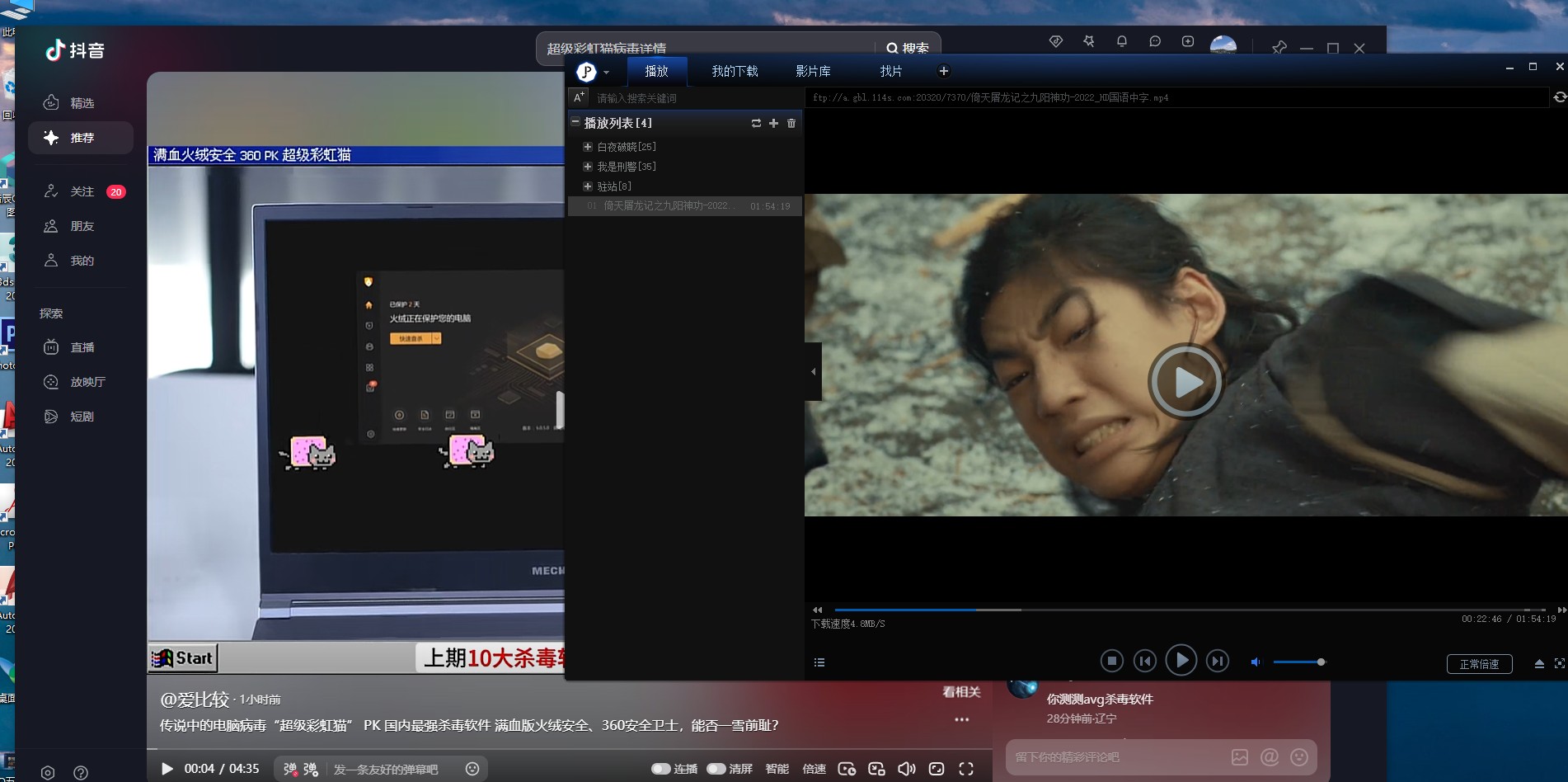
Task: Switch to 影片库 tab
Action: coord(813,71)
